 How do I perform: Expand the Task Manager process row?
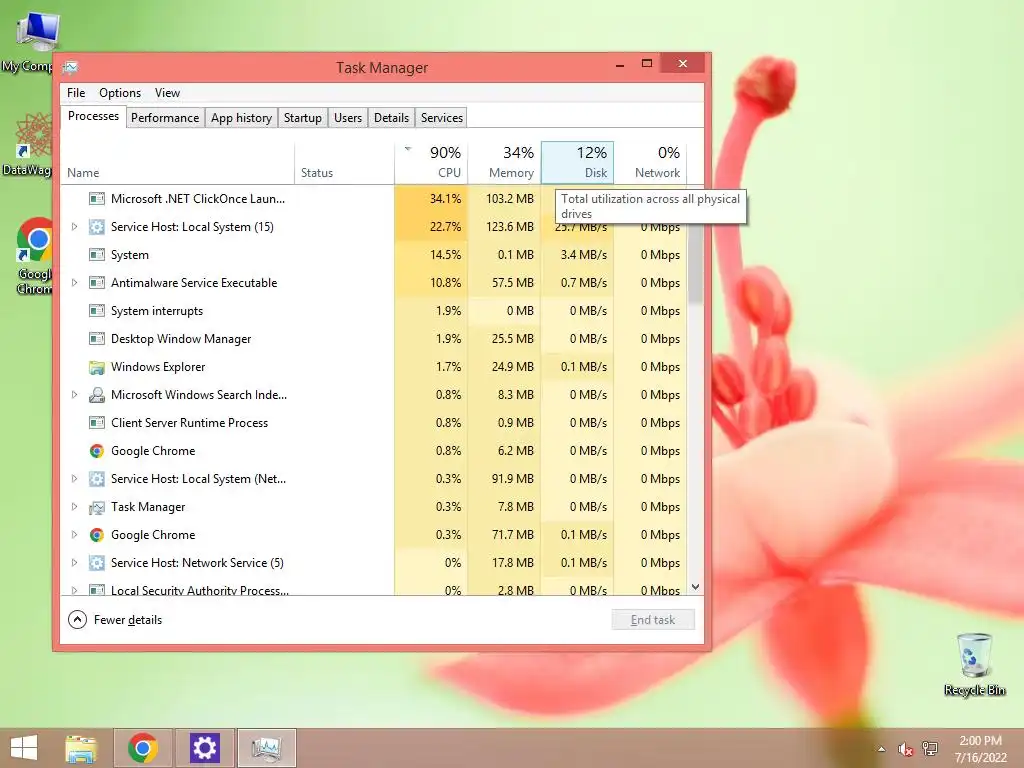pos(74,507)
